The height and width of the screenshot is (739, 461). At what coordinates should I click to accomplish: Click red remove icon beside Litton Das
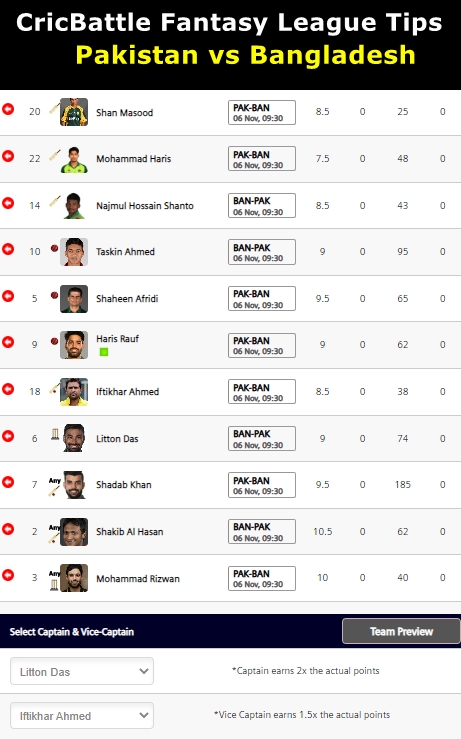(8, 436)
